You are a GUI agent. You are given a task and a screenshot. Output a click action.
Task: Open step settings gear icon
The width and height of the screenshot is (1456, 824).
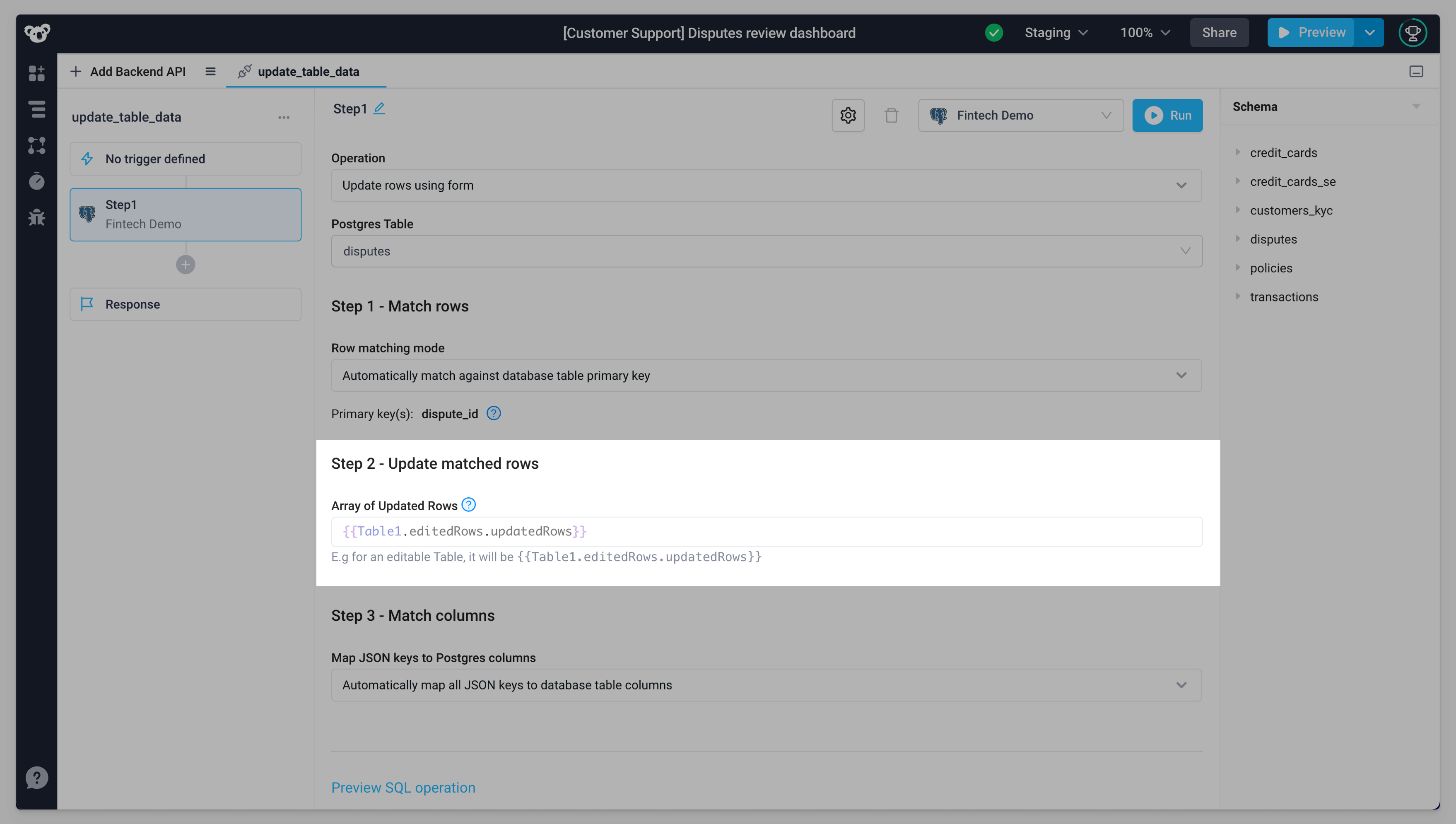point(847,116)
